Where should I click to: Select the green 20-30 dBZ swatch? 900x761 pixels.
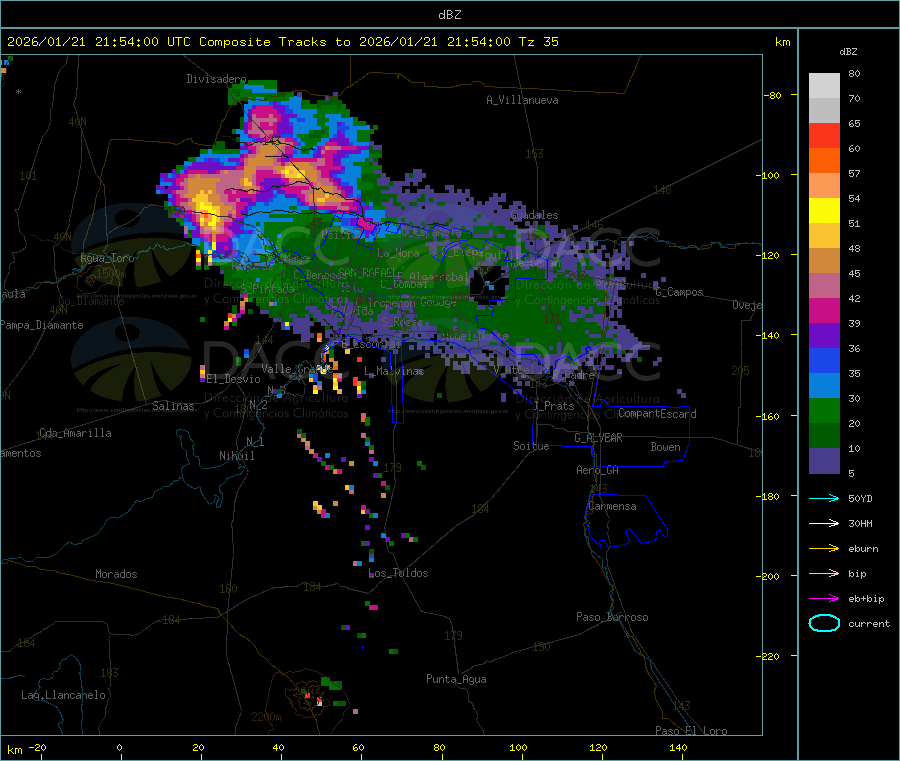pyautogui.click(x=824, y=410)
